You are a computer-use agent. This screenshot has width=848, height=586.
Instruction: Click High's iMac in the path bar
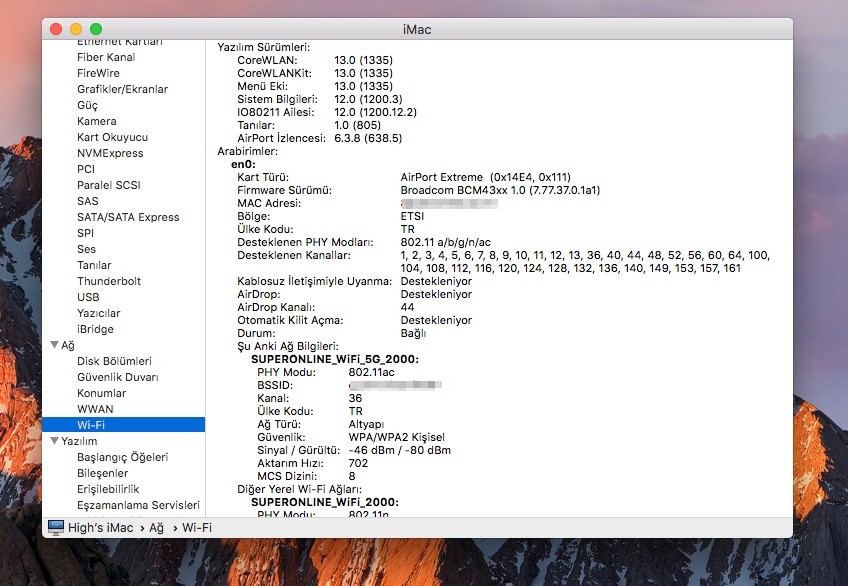101,527
